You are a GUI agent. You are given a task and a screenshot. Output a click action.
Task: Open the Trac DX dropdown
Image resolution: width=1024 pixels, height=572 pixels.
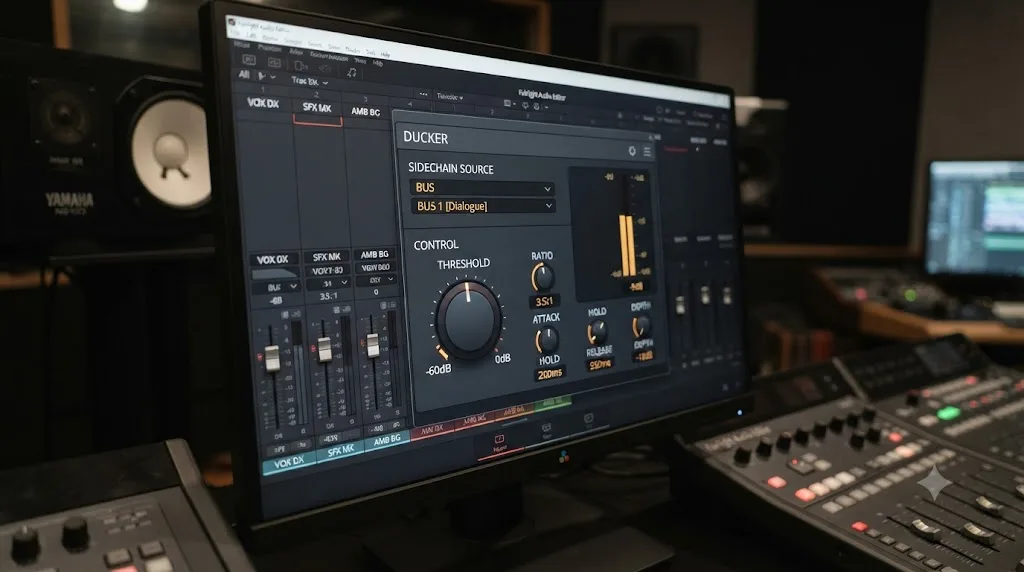point(310,82)
